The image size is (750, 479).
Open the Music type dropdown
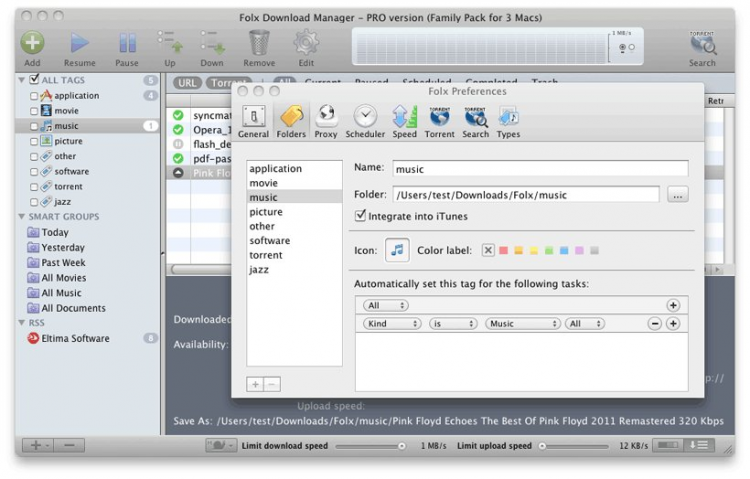point(522,324)
